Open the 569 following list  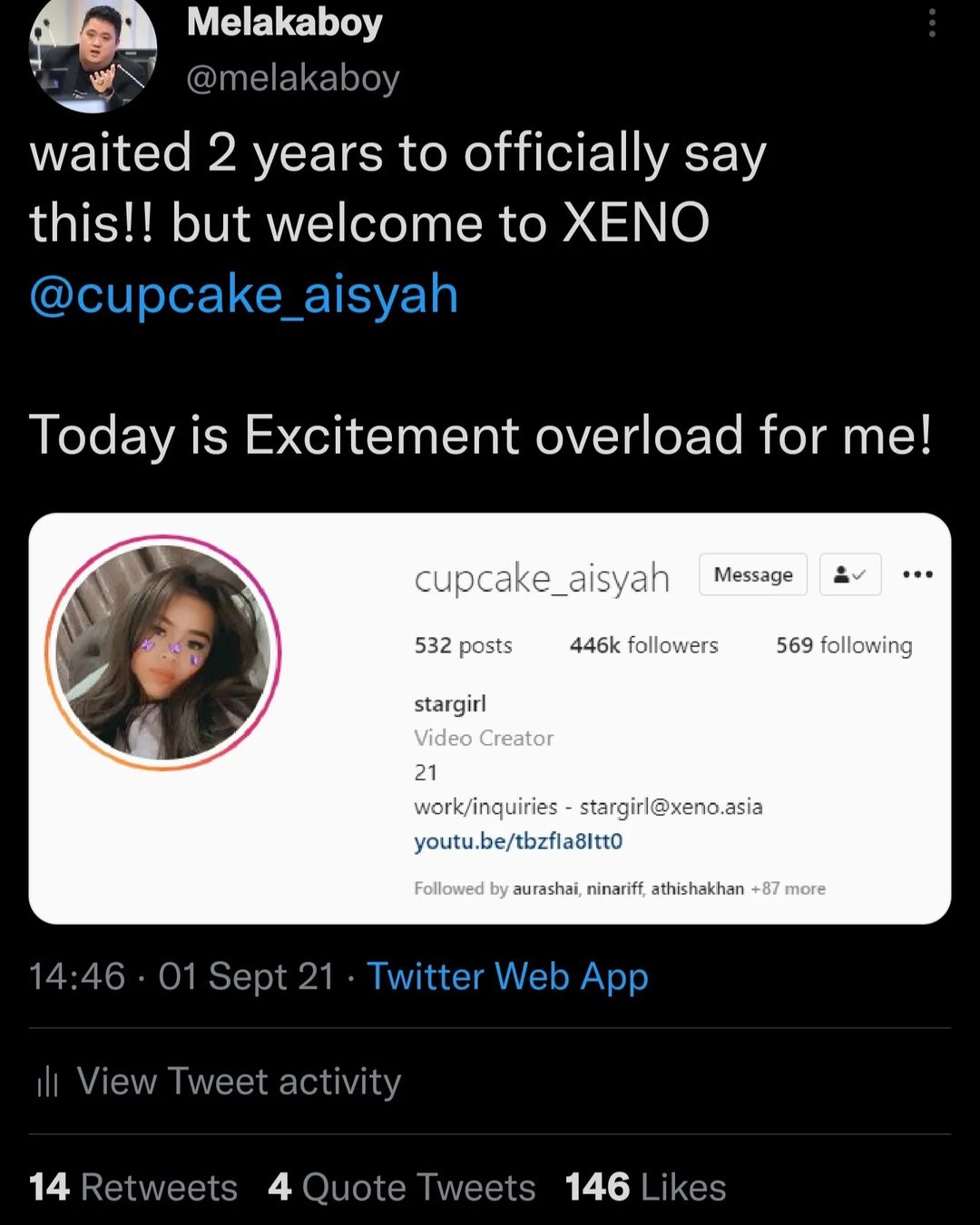point(844,645)
